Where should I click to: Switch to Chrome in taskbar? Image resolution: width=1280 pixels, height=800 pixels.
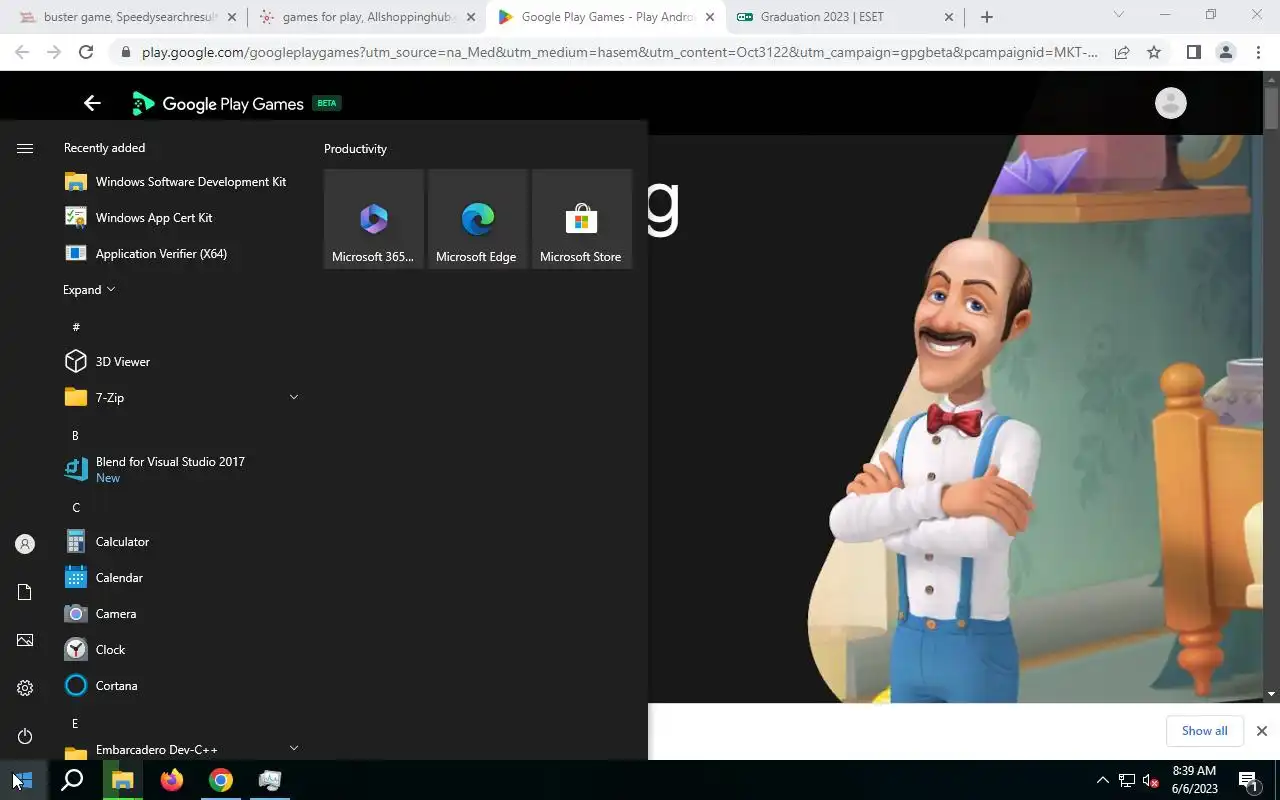[221, 780]
